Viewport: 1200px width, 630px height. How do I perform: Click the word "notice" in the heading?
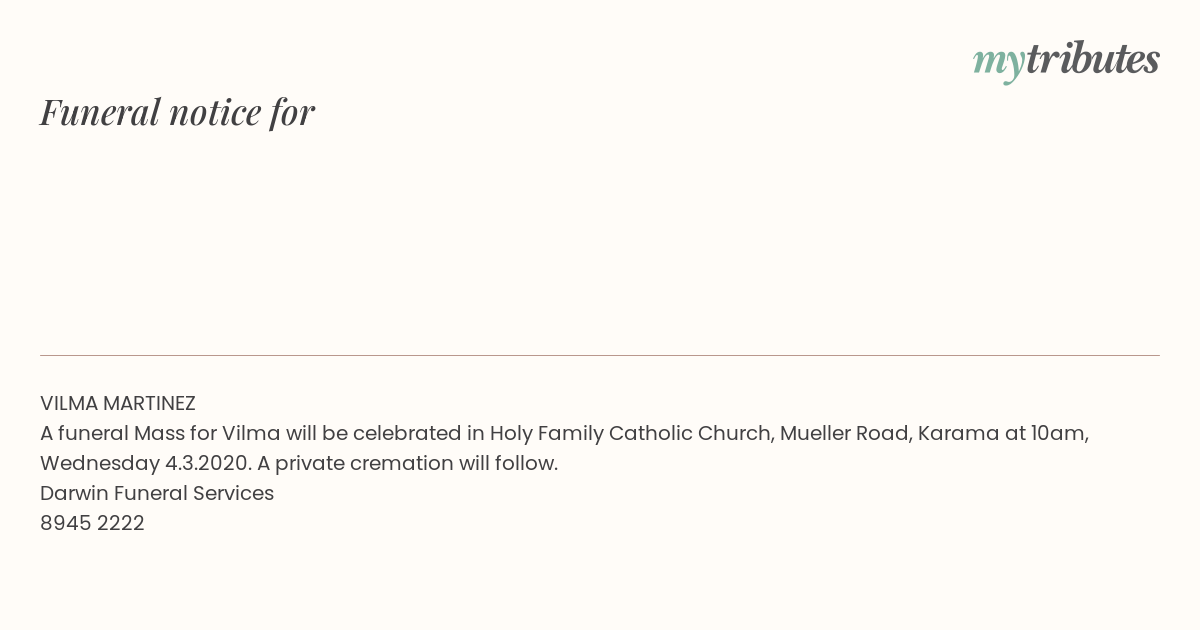pyautogui.click(x=215, y=112)
